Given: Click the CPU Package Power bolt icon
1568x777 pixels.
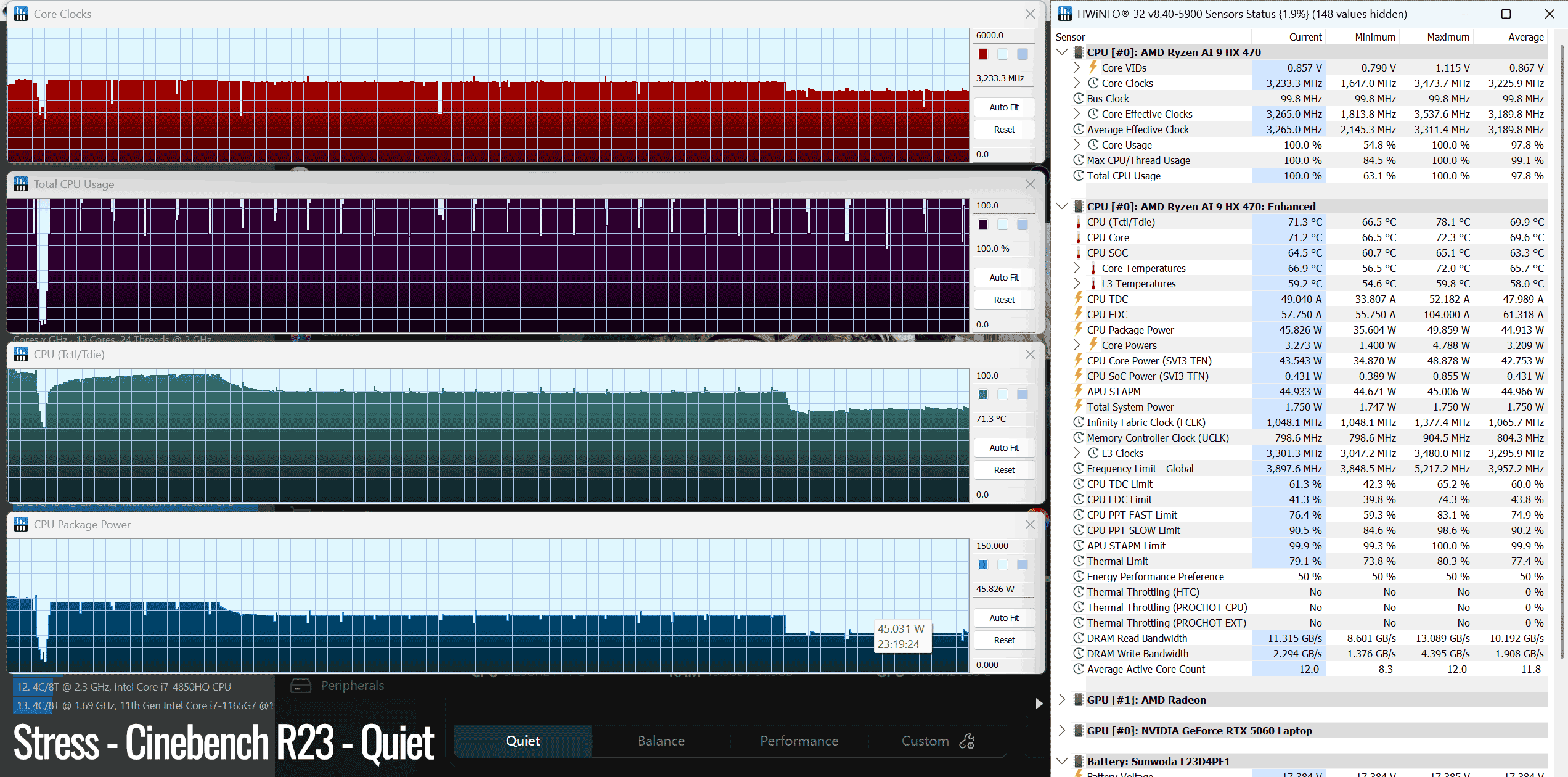Looking at the screenshot, I should pos(1079,329).
